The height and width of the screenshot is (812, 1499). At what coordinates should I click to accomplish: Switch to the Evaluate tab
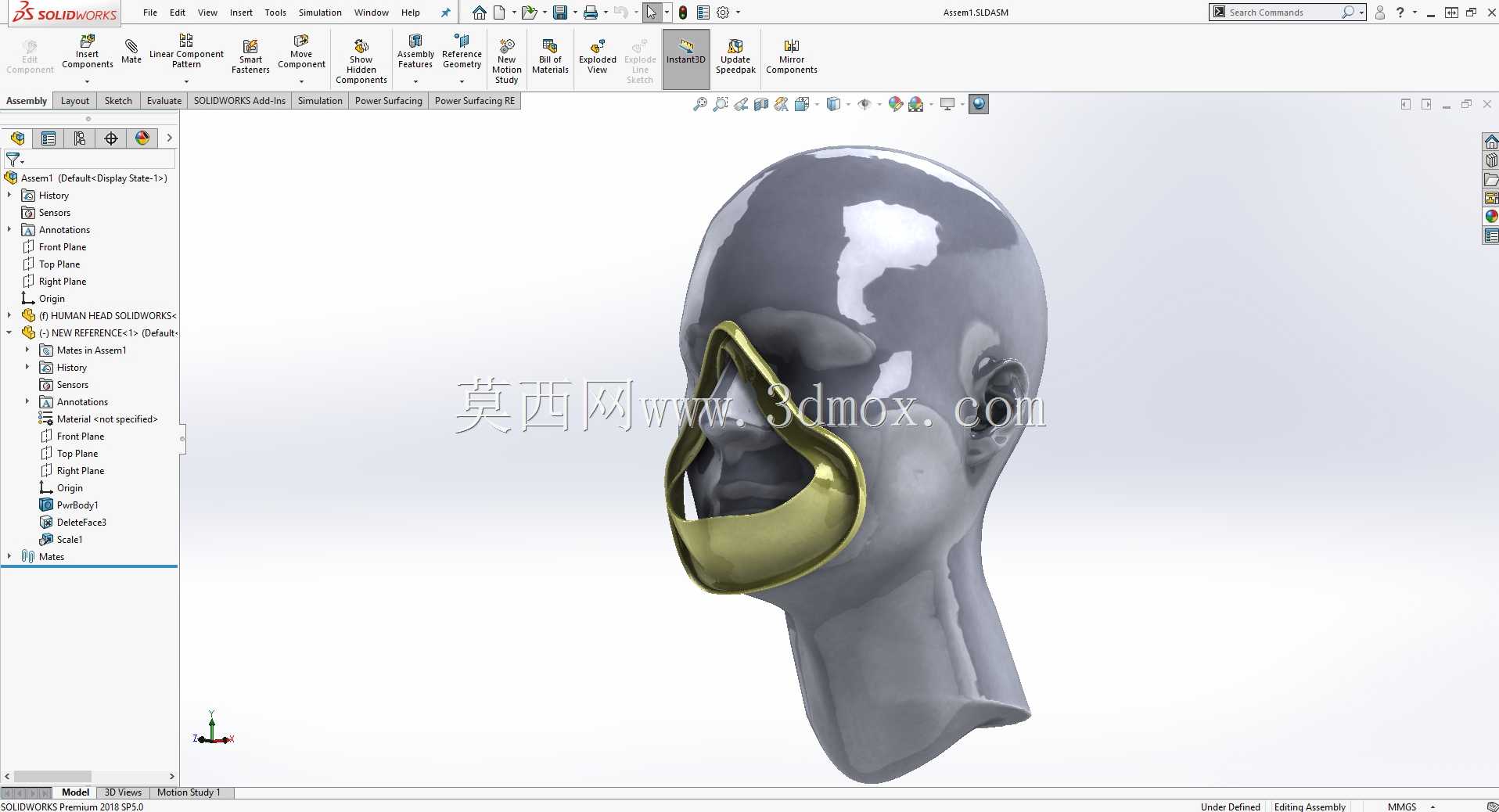point(164,101)
